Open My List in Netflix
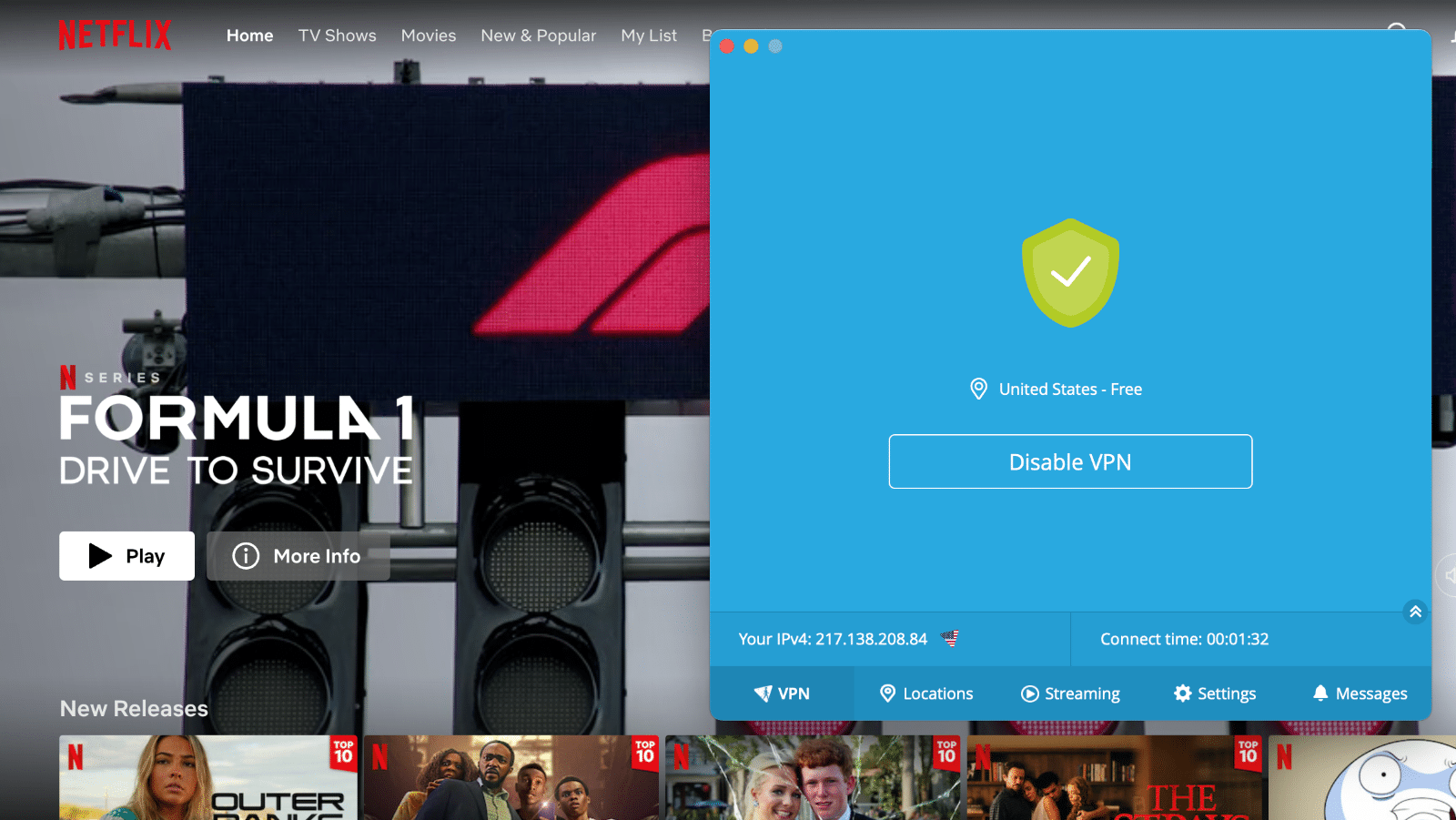 pos(649,35)
